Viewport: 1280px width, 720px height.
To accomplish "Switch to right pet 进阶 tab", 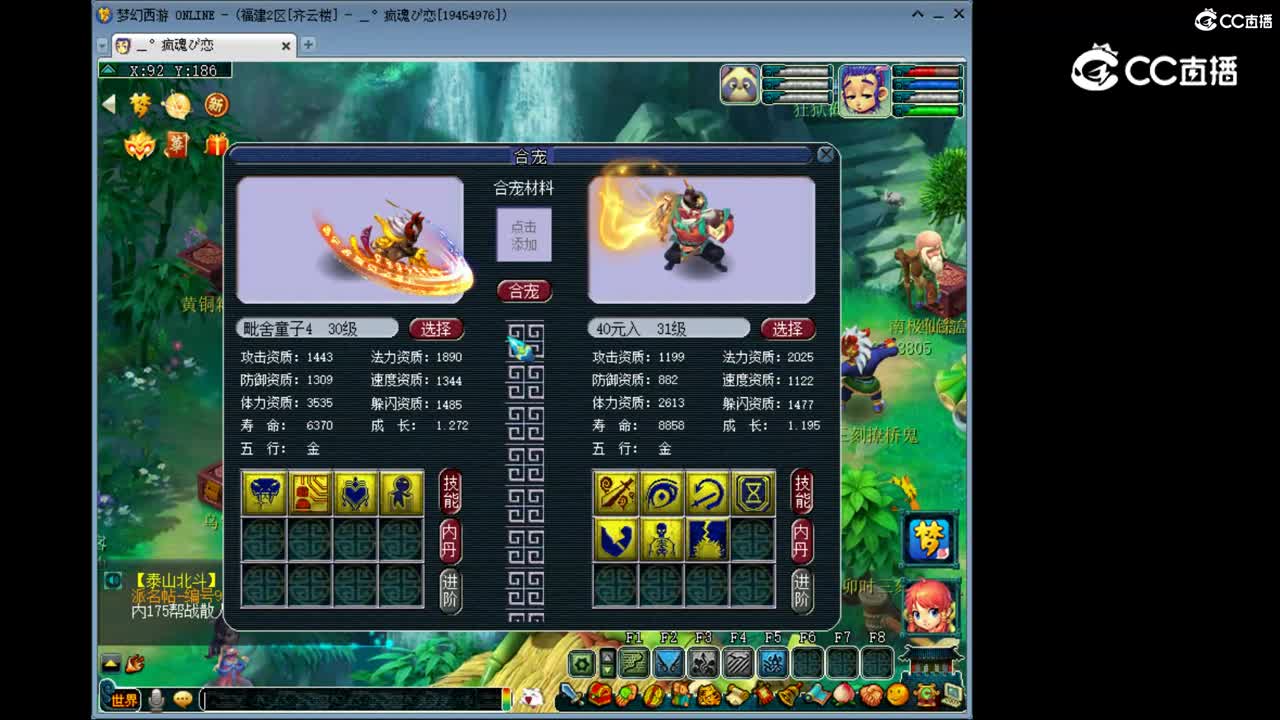I will click(x=802, y=590).
